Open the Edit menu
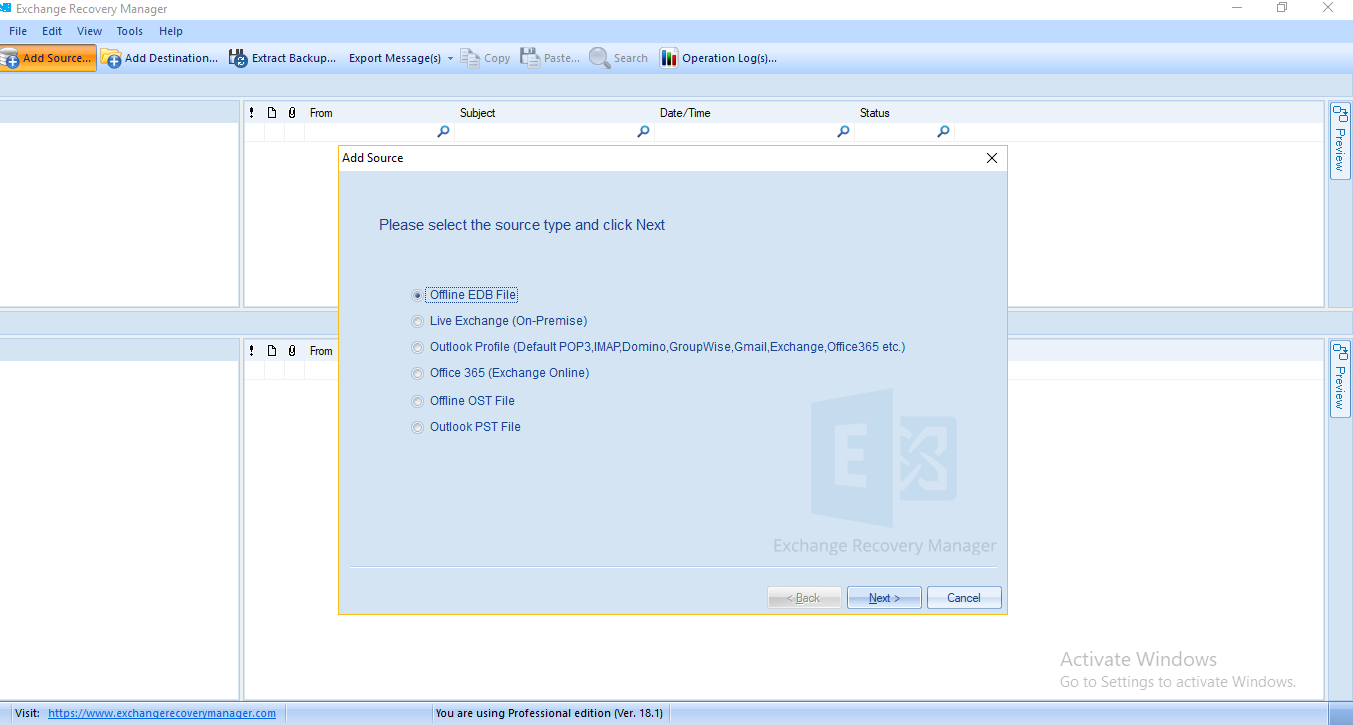The width and height of the screenshot is (1353, 725). coord(52,31)
